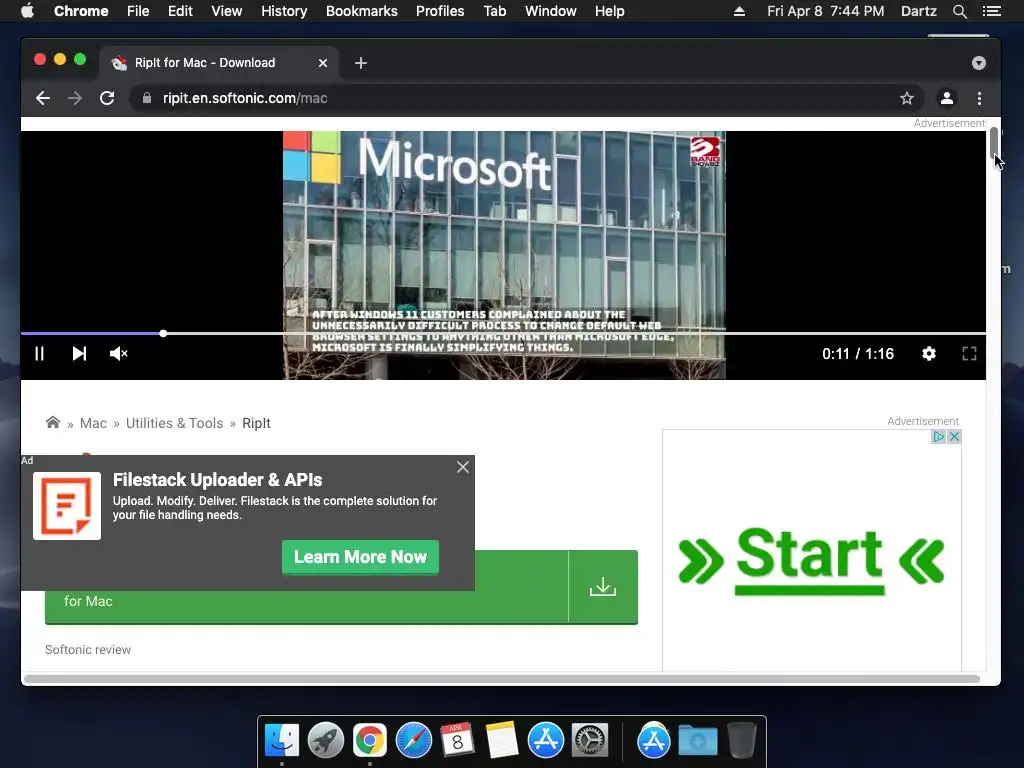Click the Start advertisement banner

click(811, 560)
